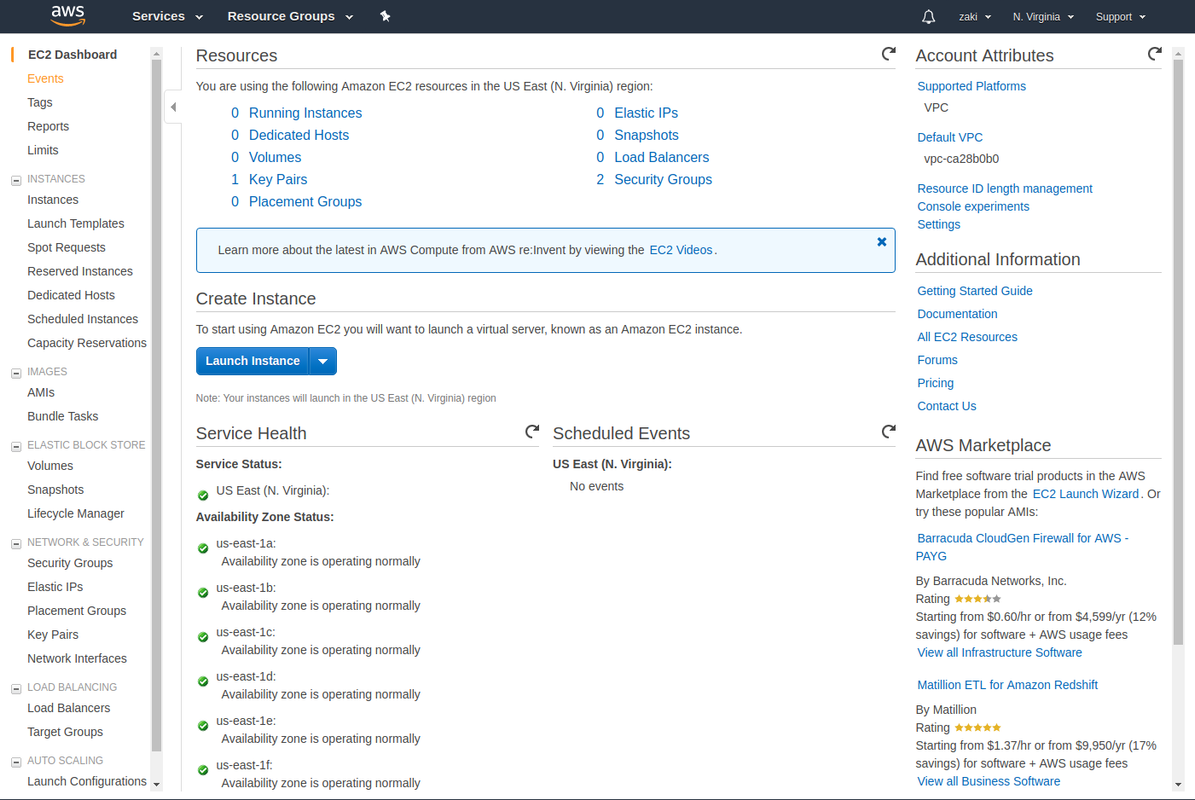
Task: Open the N. Virginia region selector
Action: (x=1043, y=17)
